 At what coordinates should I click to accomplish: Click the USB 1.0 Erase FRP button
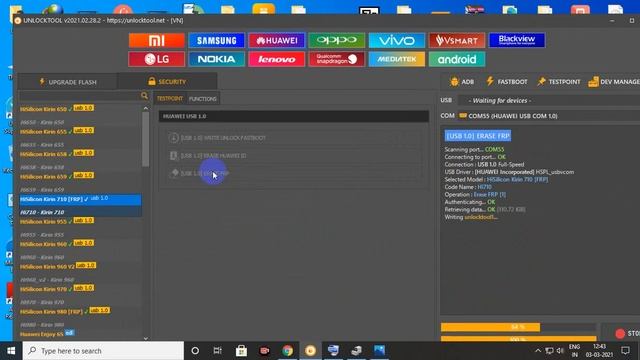point(293,173)
